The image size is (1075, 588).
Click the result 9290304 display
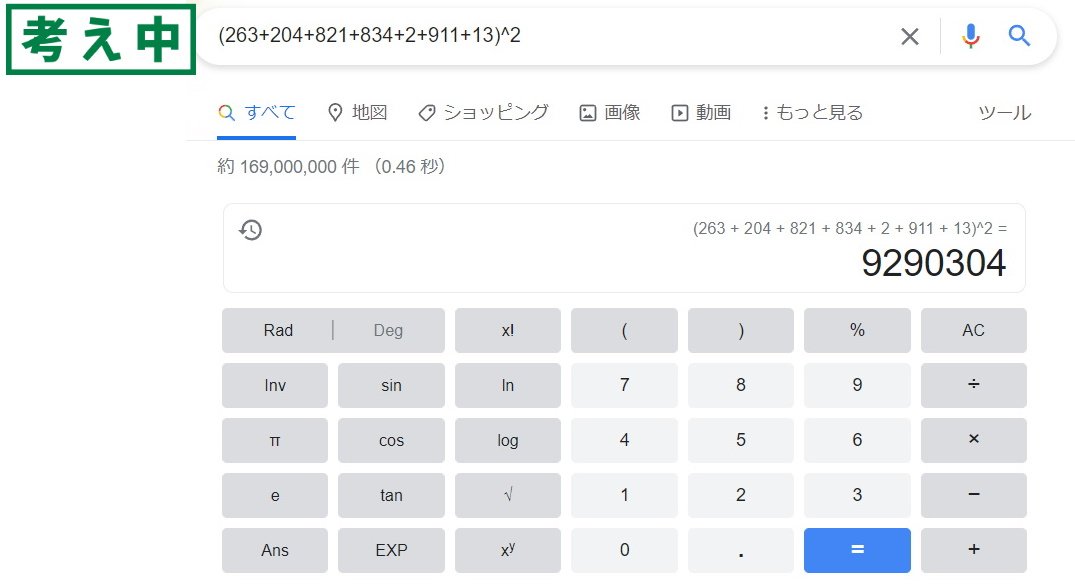(934, 263)
